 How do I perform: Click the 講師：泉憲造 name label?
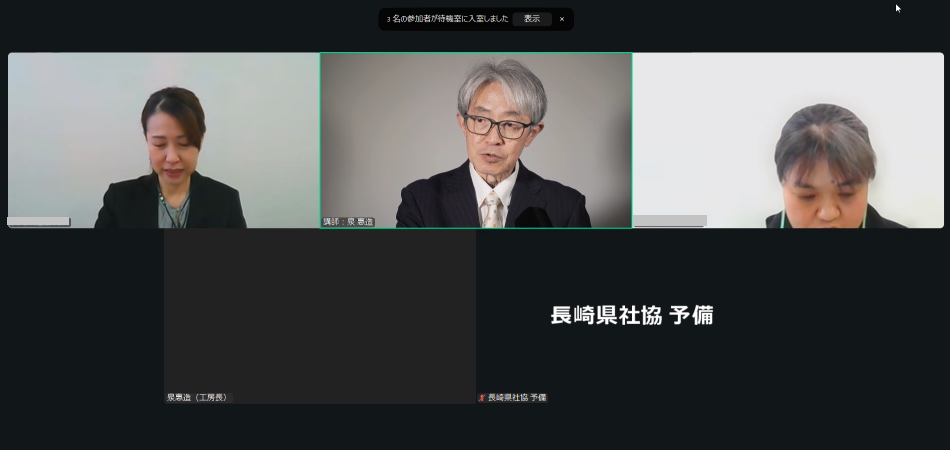click(348, 222)
